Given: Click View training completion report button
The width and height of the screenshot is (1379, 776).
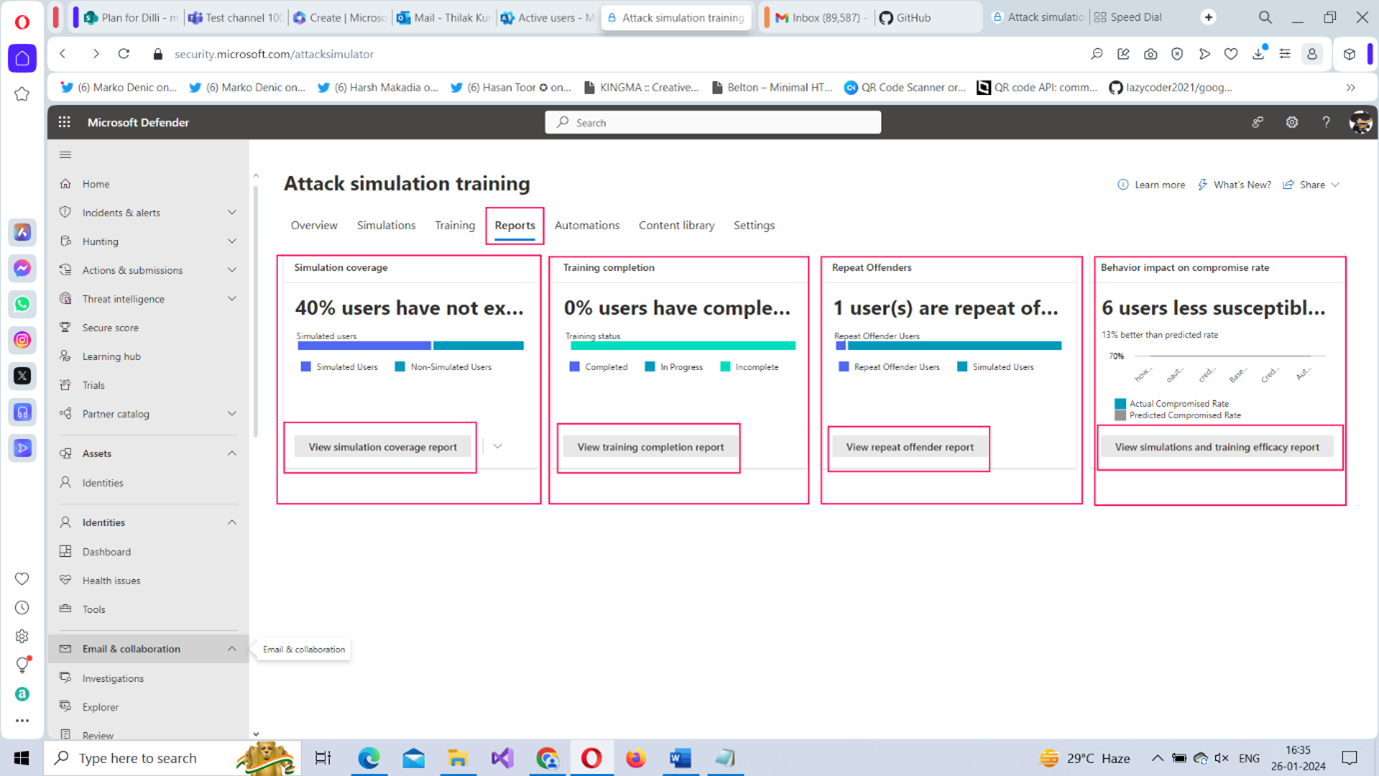Looking at the screenshot, I should pos(650,447).
